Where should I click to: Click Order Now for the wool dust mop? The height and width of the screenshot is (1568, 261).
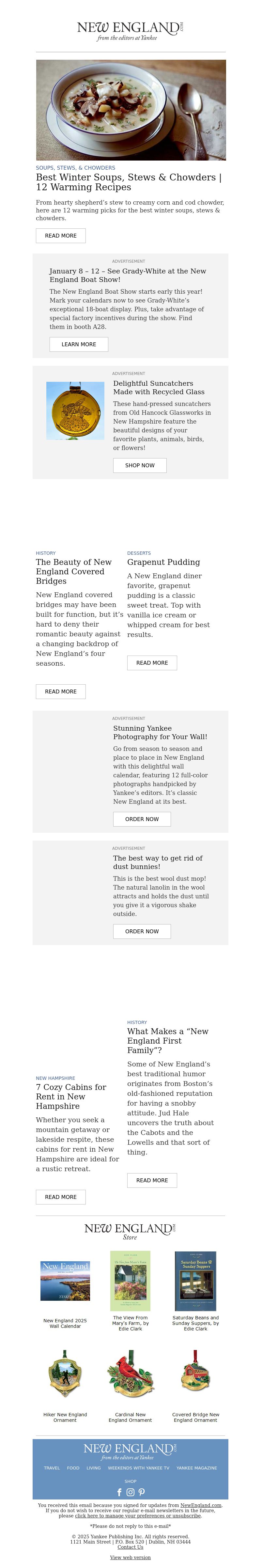tap(142, 931)
